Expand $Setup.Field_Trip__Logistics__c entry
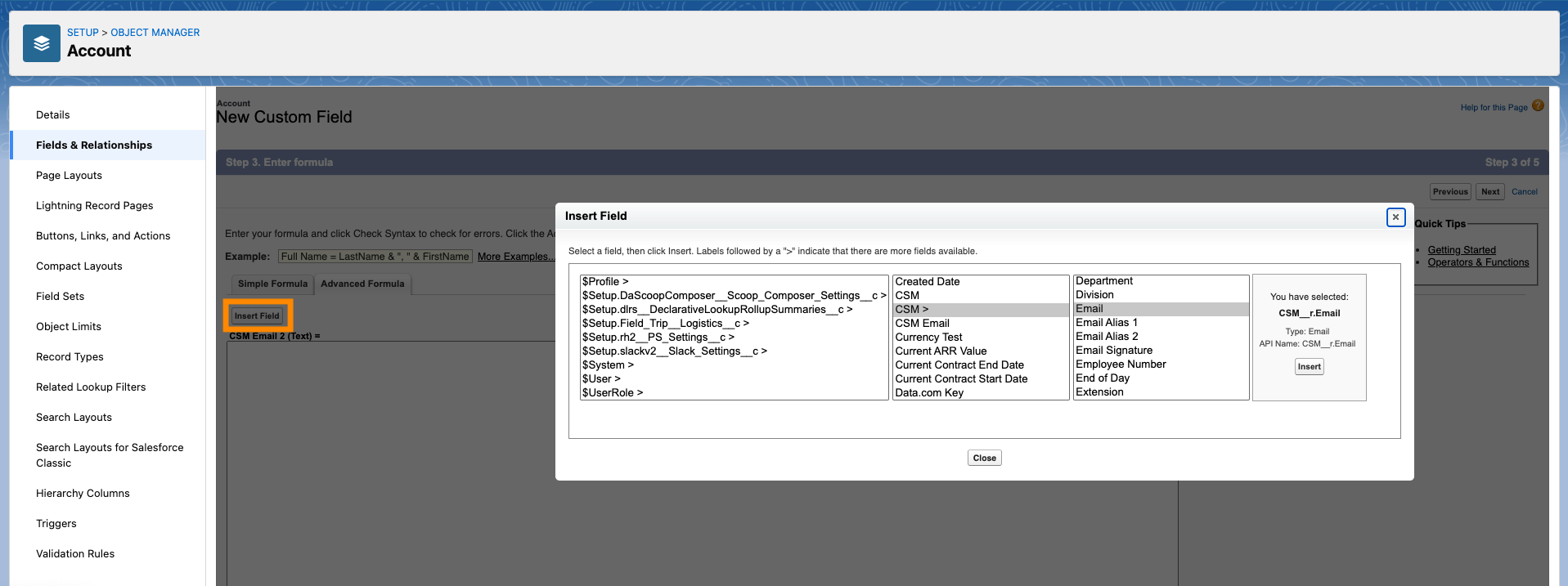 pyautogui.click(x=734, y=324)
